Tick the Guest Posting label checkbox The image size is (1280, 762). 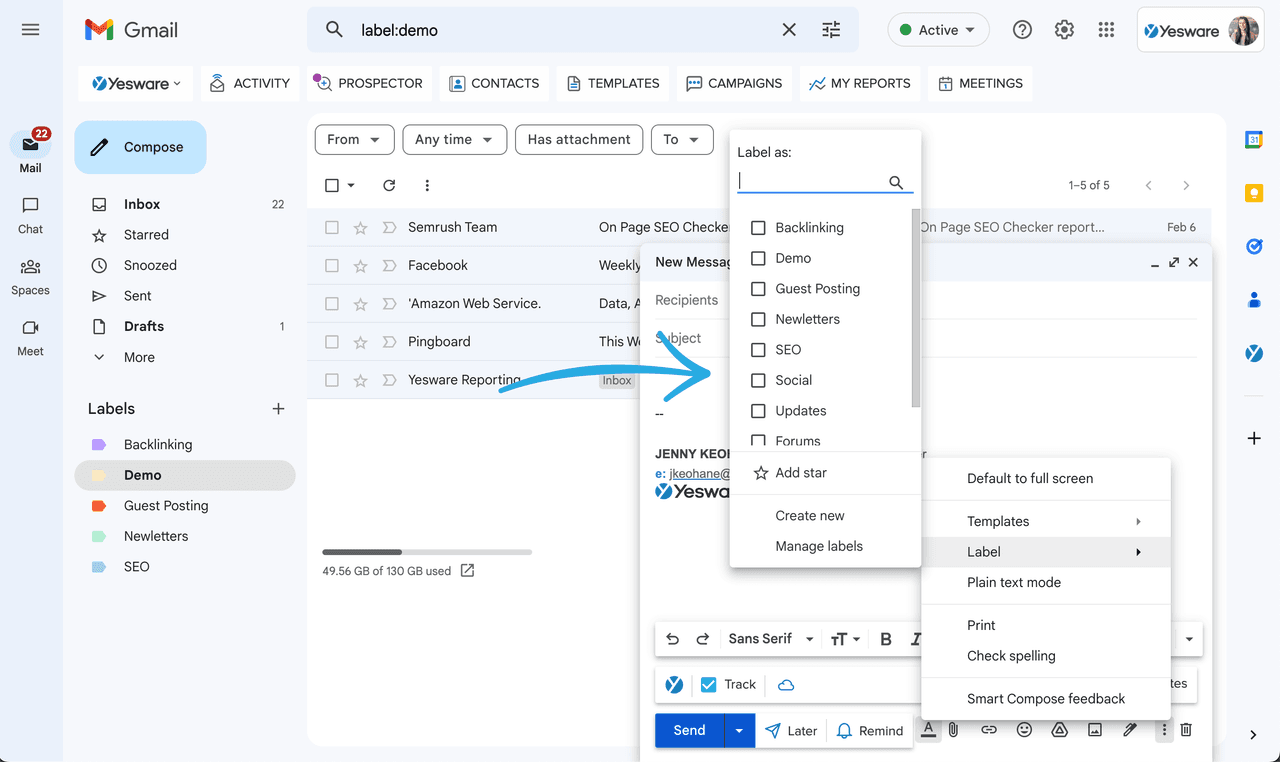[758, 289]
